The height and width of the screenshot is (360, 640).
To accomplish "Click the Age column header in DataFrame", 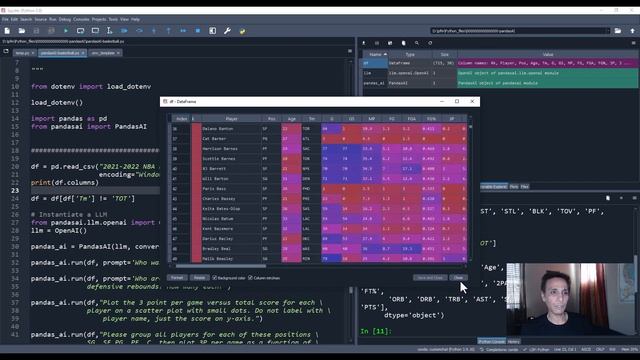I will point(291,119).
